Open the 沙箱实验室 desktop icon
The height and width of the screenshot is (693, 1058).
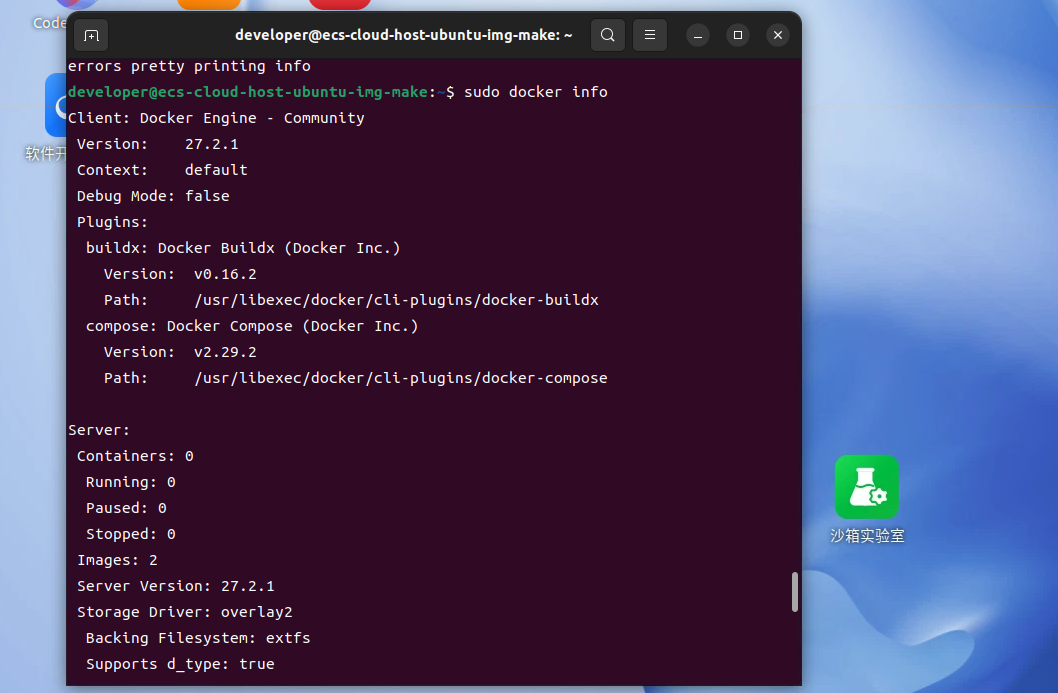click(x=866, y=499)
